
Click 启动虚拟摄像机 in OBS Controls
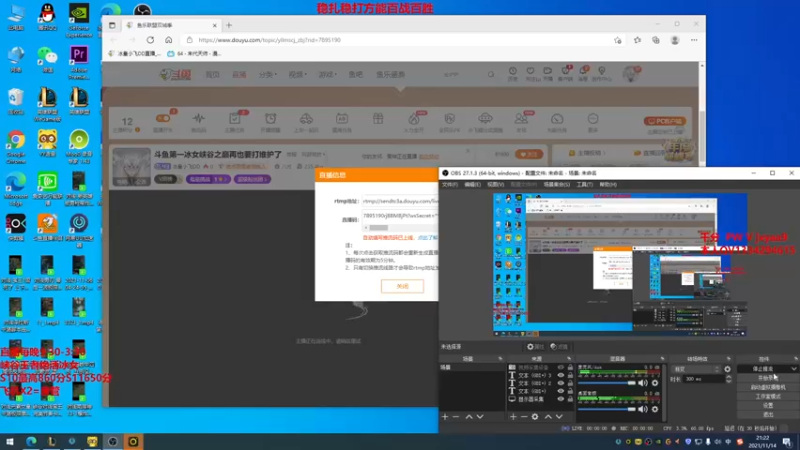pos(768,387)
